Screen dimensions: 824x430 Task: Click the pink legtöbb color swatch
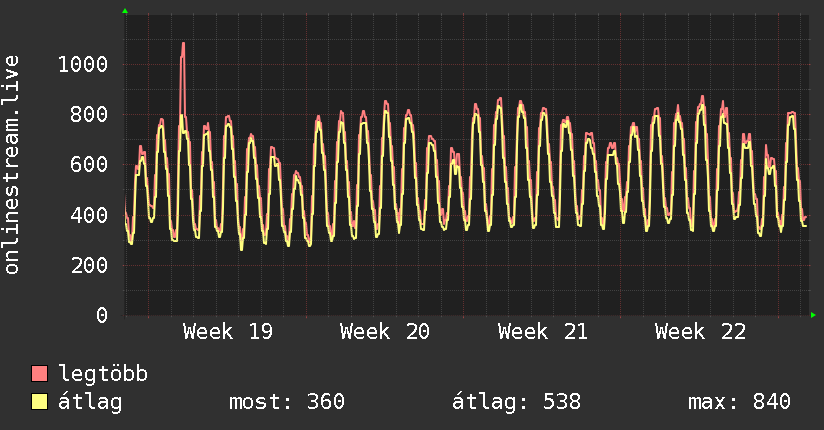(x=39, y=373)
